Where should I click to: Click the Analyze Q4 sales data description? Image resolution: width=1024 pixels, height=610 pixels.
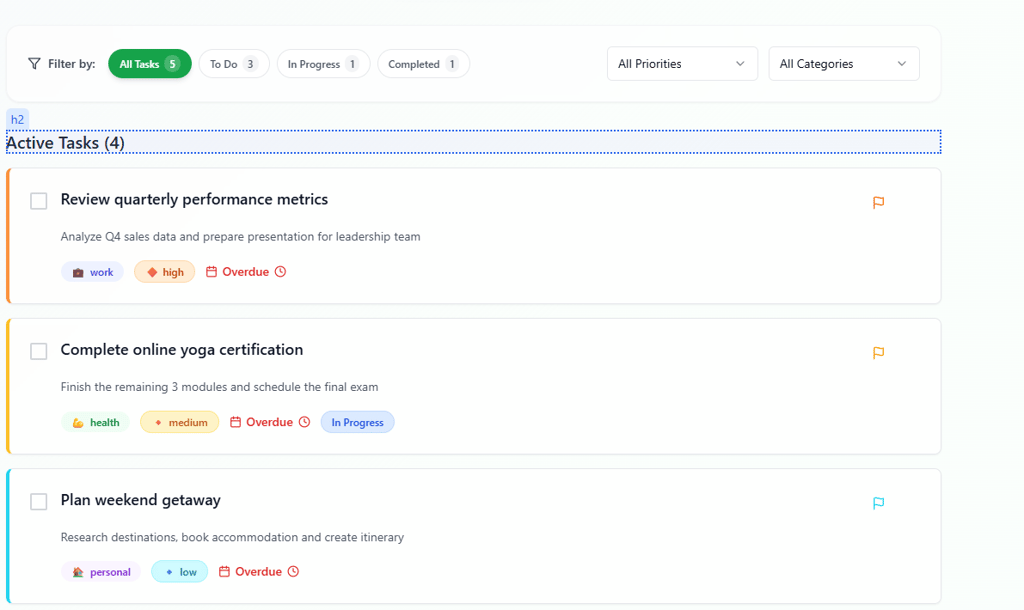[x=240, y=236]
